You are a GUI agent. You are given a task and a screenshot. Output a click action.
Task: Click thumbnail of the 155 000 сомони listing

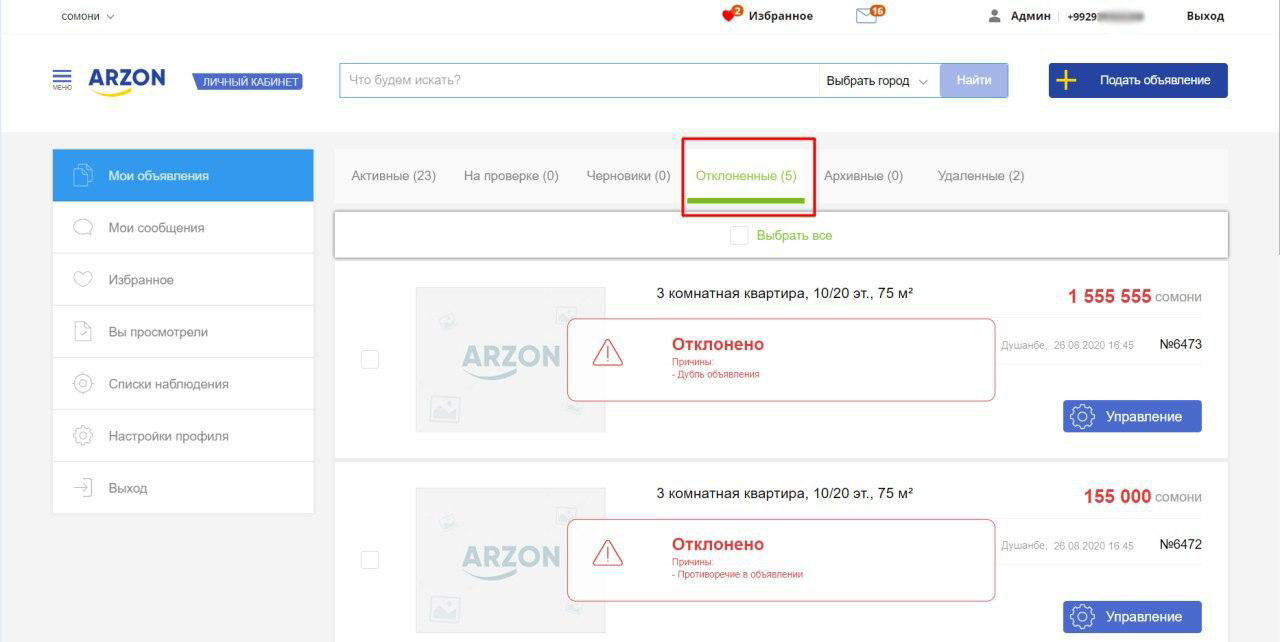510,559
